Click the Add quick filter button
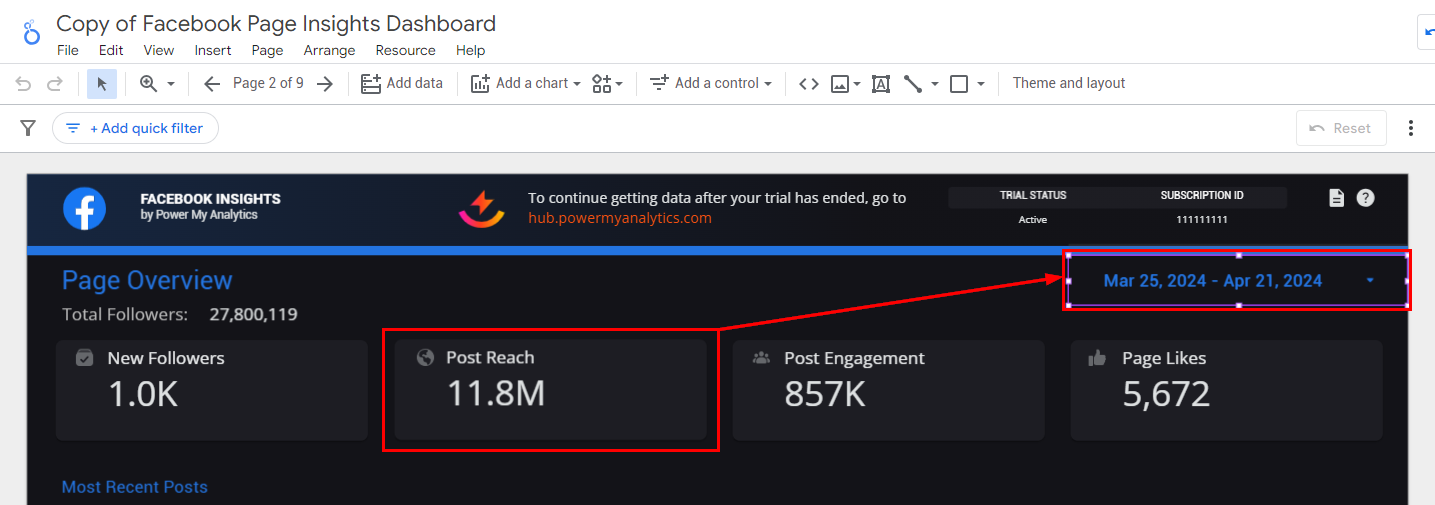The image size is (1435, 505). tap(135, 128)
